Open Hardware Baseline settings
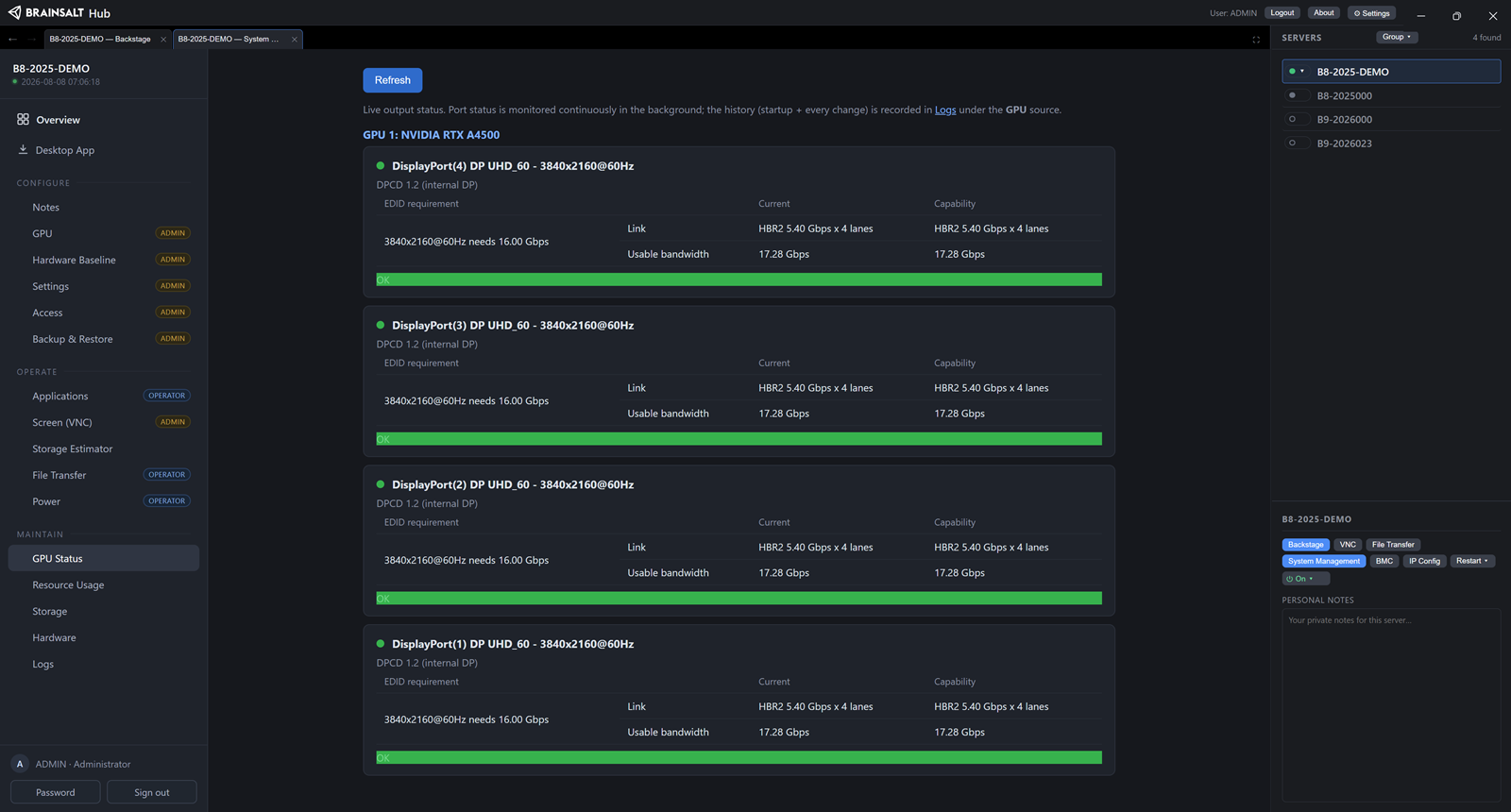Image resolution: width=1511 pixels, height=812 pixels. [x=104, y=260]
